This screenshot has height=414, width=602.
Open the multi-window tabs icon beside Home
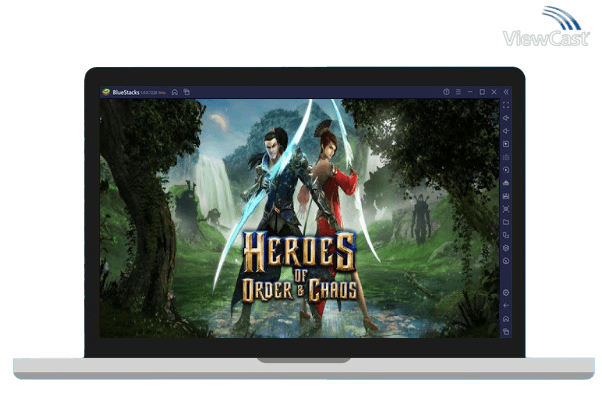[x=187, y=92]
